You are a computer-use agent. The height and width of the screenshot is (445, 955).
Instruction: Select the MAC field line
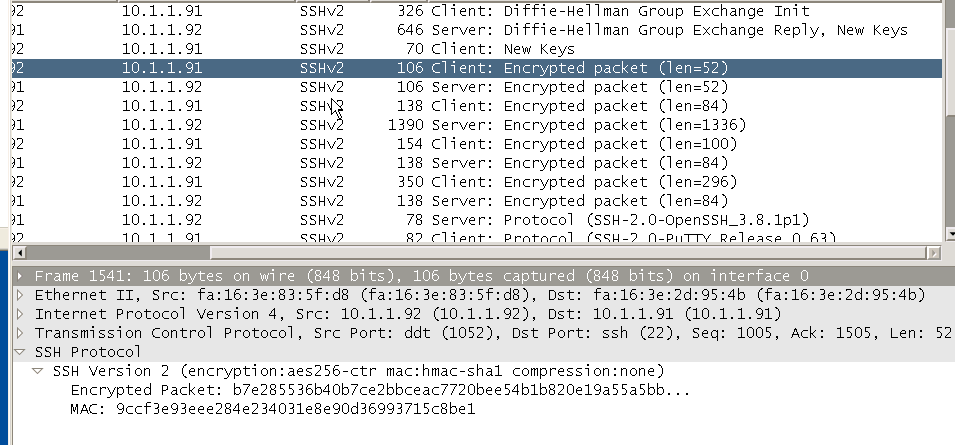point(272,408)
